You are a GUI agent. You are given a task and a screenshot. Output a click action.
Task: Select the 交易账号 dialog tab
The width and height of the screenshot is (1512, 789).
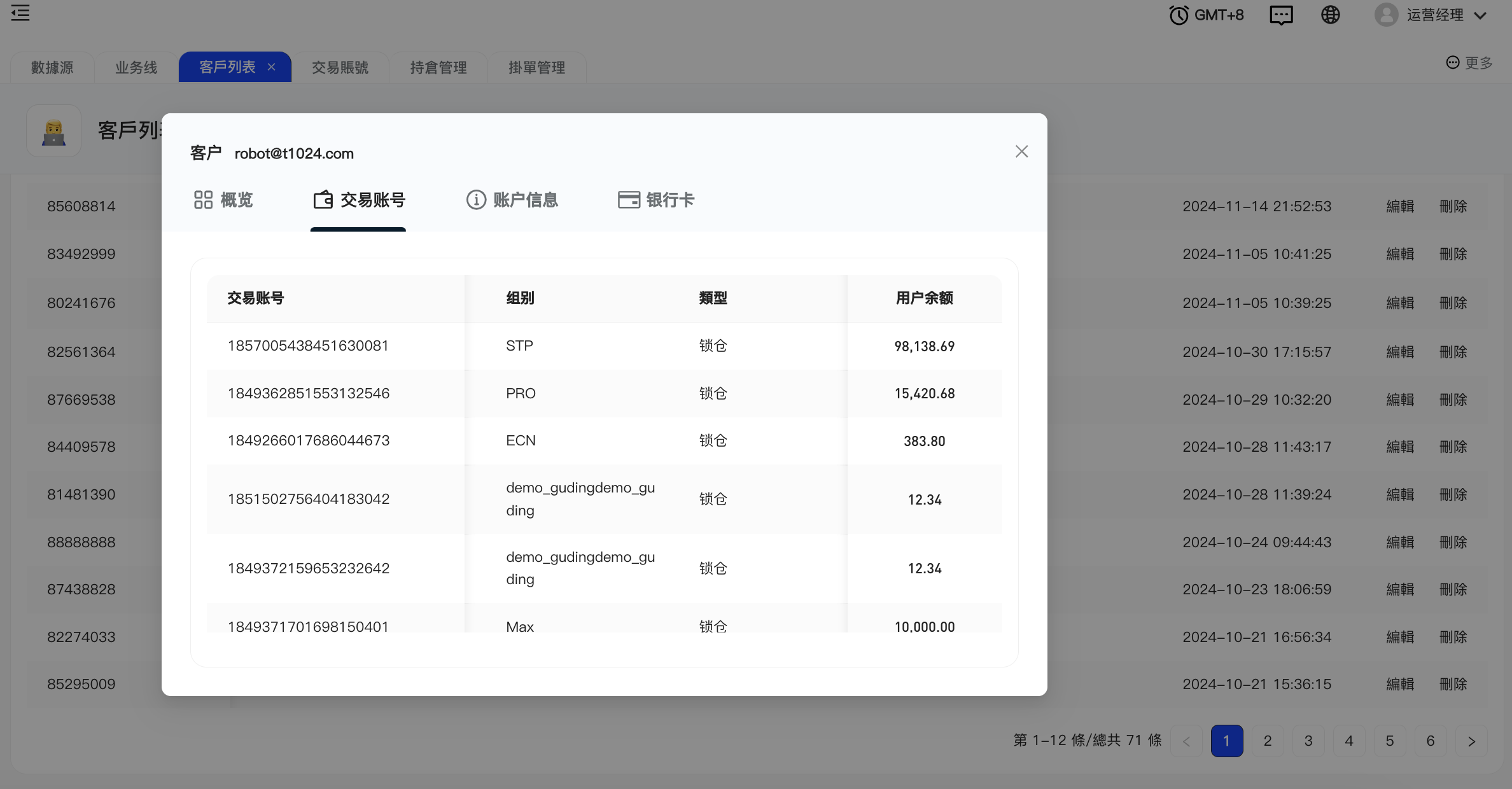359,200
